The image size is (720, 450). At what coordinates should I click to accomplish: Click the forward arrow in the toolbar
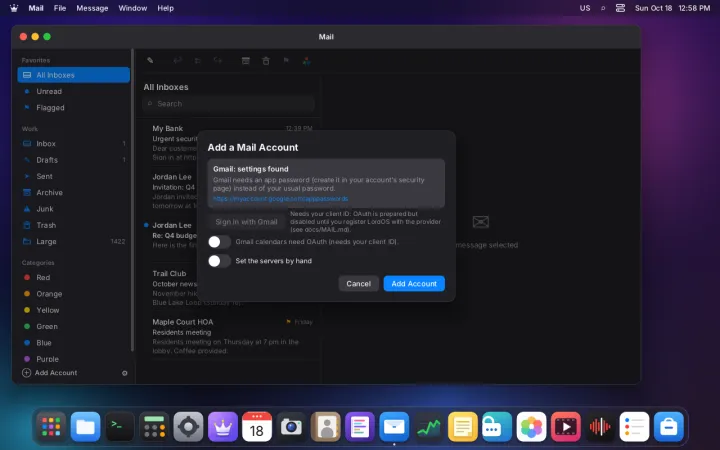[218, 61]
